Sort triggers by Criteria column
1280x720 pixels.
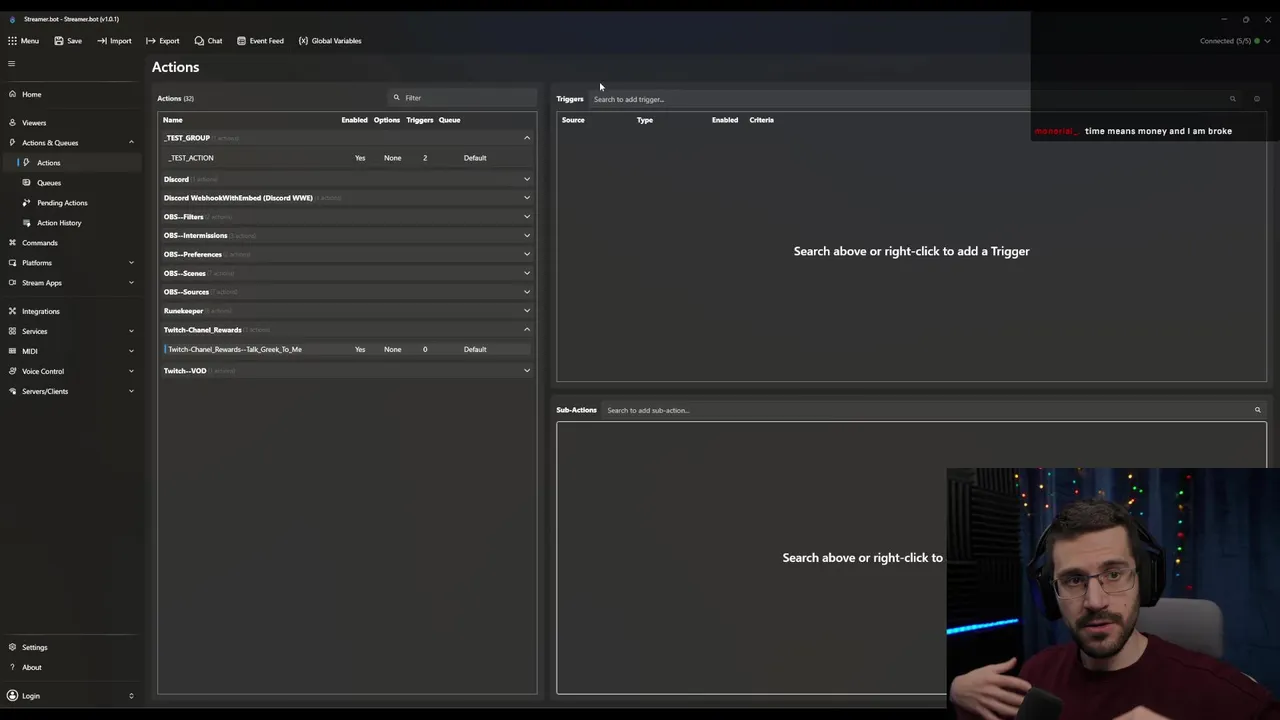[761, 120]
